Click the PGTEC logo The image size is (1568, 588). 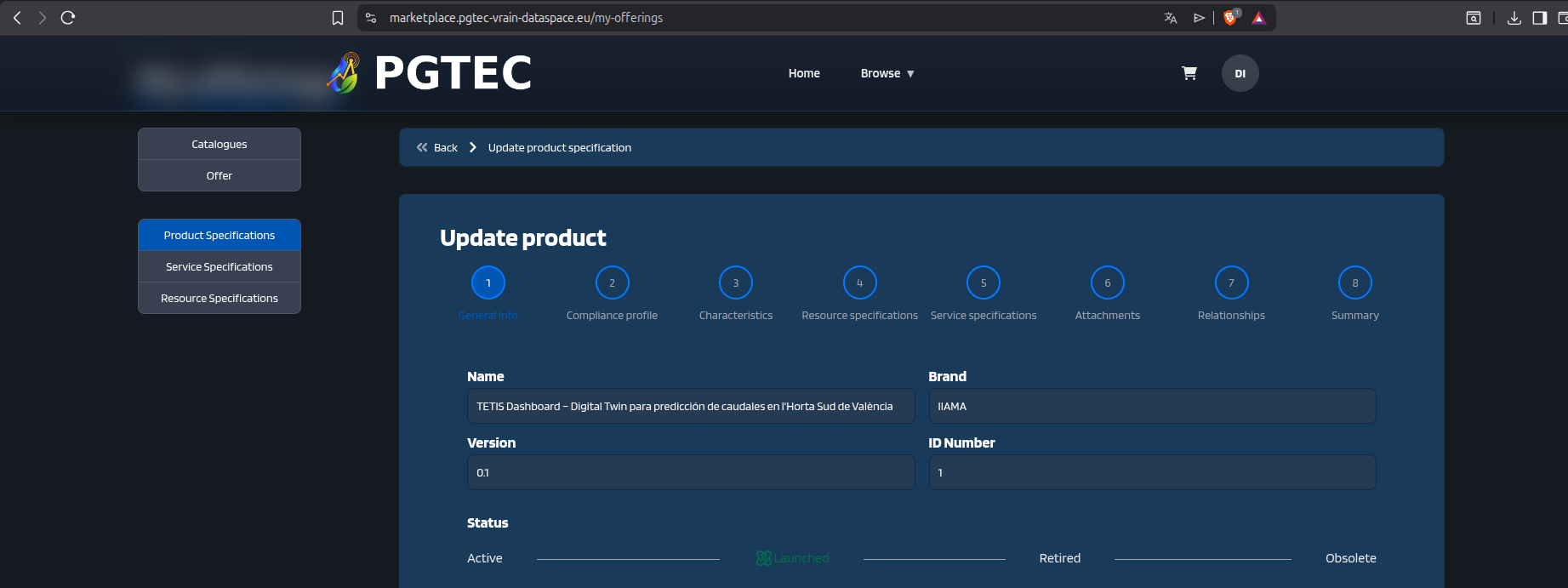pyautogui.click(x=430, y=72)
